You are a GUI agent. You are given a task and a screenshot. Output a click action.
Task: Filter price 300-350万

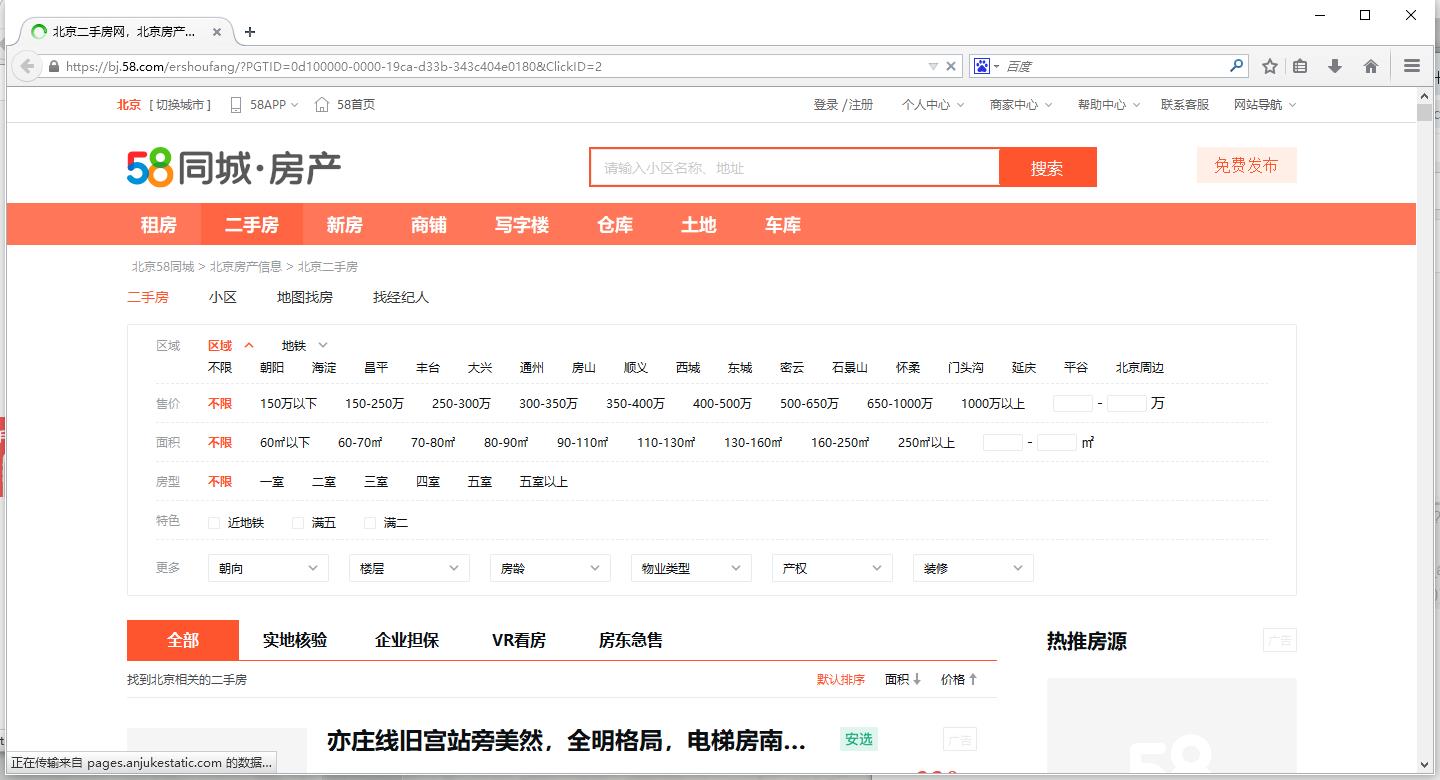click(548, 403)
